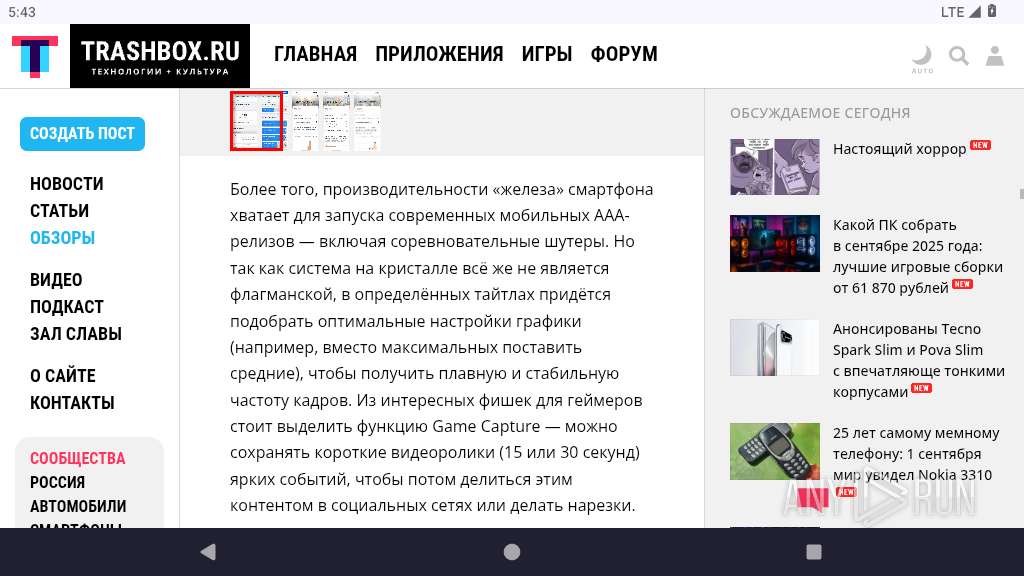Open ПОДКАСТ in the sidebar
Viewport: 1024px width, 576px height.
67,307
